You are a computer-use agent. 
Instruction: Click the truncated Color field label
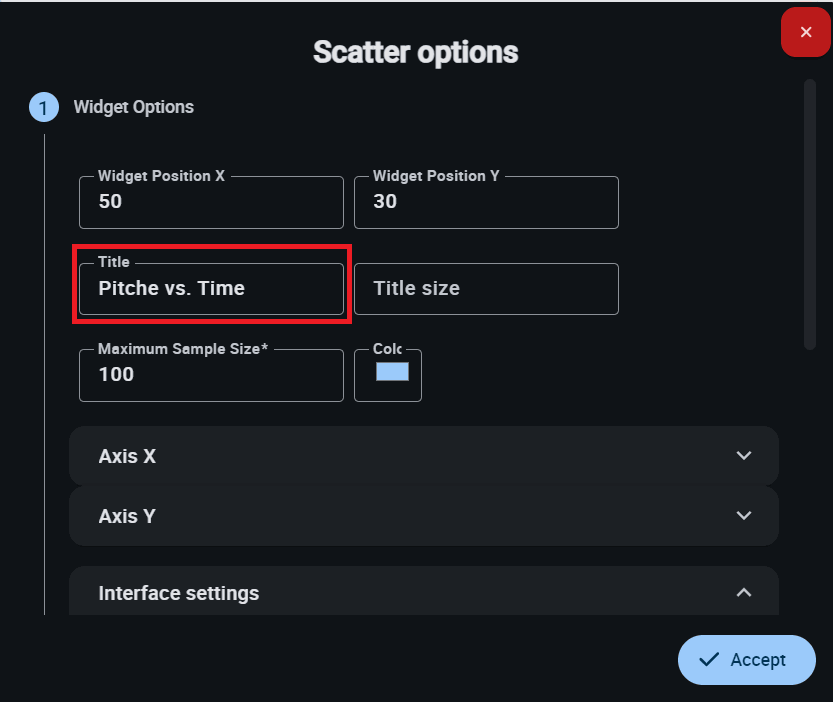(387, 349)
